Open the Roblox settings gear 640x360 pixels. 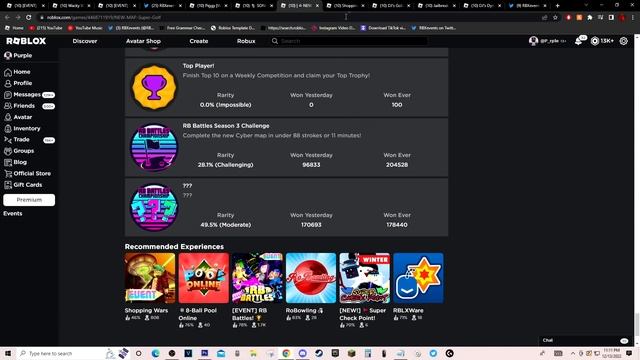point(624,41)
